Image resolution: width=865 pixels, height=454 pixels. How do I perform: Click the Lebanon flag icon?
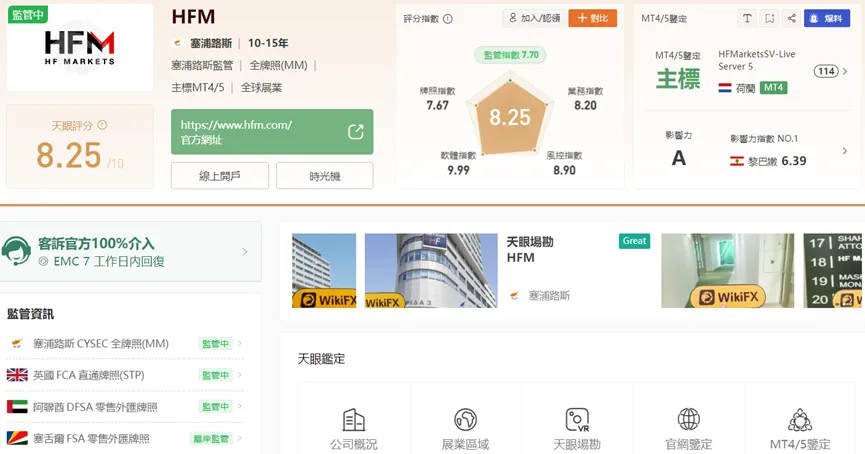click(736, 161)
